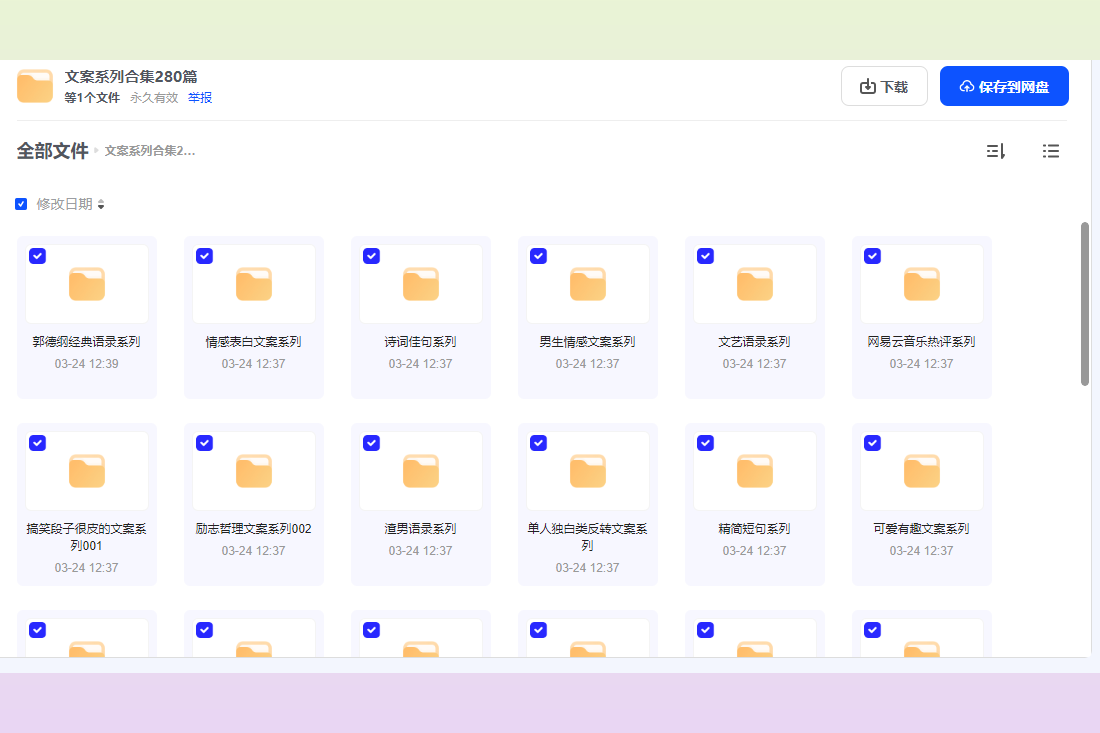The image size is (1100, 733).
Task: Click the 诗词佳句系列 folder name
Action: tap(421, 342)
